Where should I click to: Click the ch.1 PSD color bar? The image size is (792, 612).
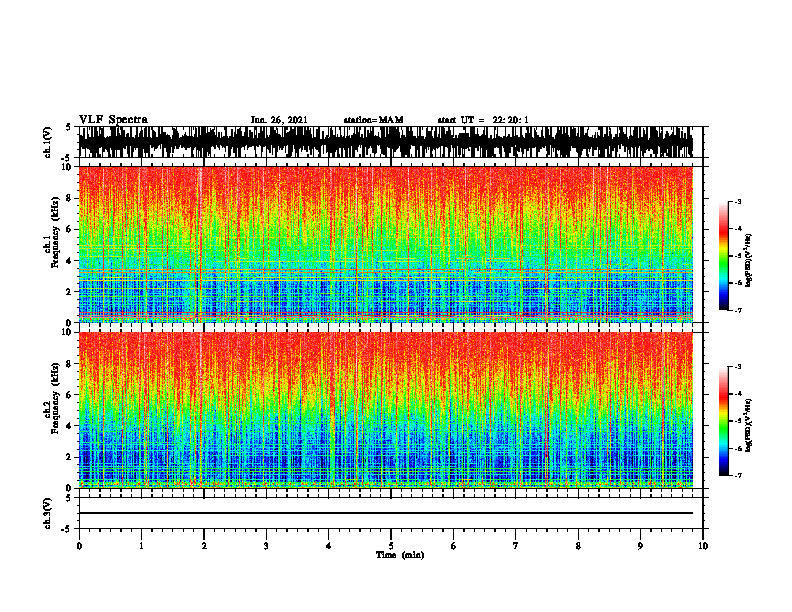tap(723, 256)
